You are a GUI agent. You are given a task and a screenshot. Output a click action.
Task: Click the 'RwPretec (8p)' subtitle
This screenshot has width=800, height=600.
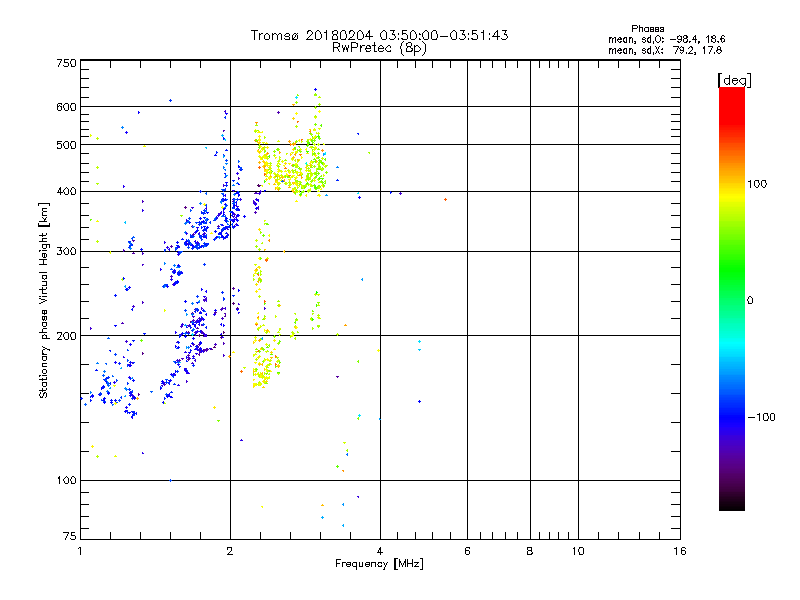tap(379, 48)
